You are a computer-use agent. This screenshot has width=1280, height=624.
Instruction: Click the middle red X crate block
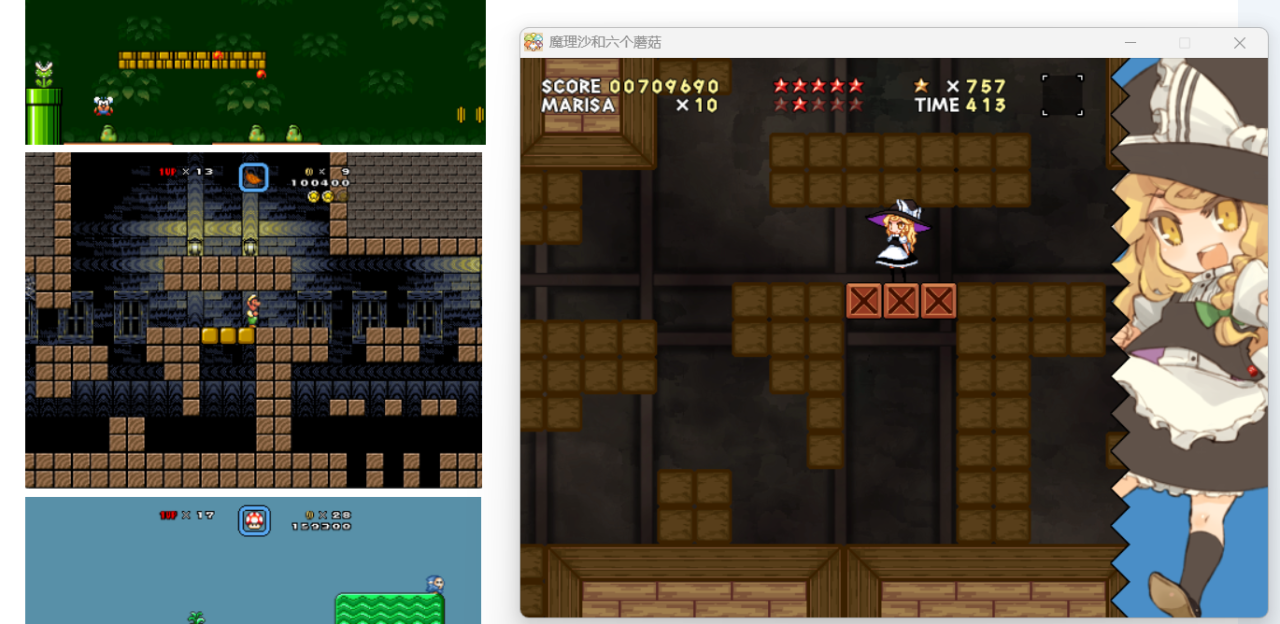(901, 301)
